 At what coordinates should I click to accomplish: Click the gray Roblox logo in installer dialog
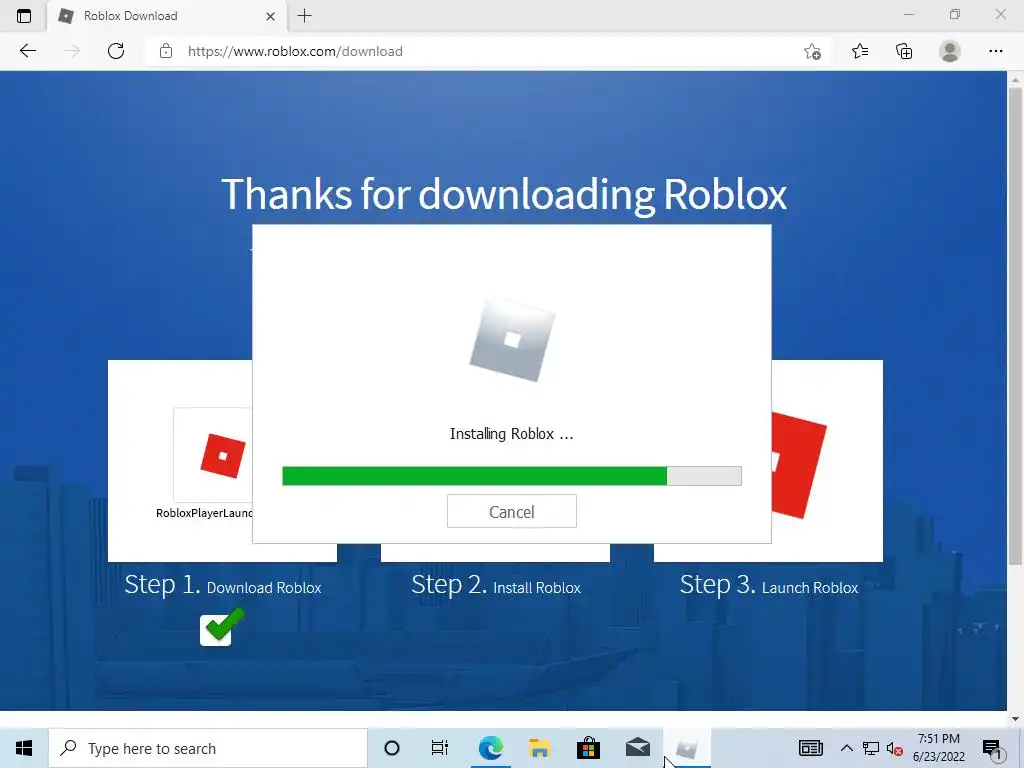[512, 340]
